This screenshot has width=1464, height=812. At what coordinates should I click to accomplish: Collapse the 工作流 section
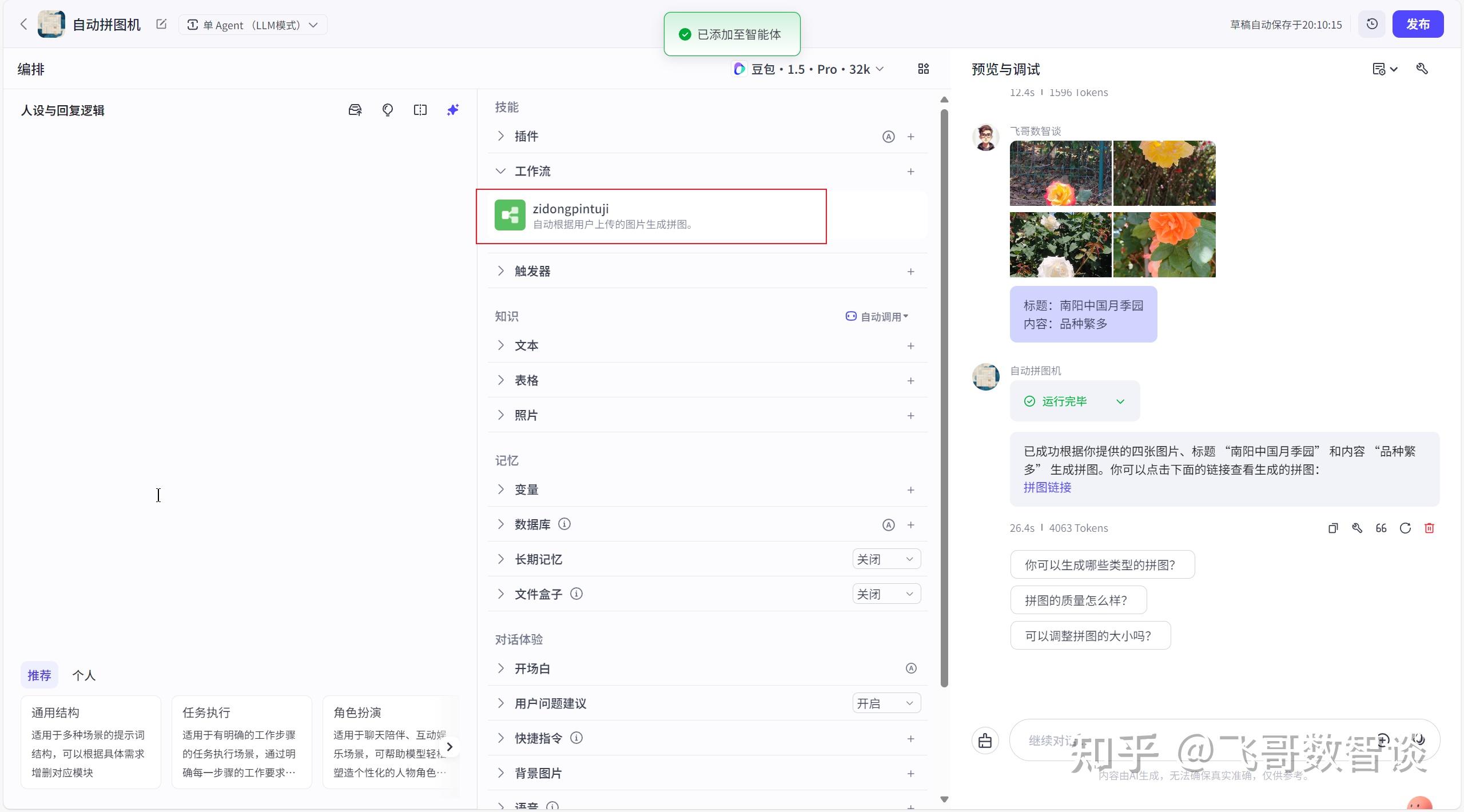click(x=500, y=170)
